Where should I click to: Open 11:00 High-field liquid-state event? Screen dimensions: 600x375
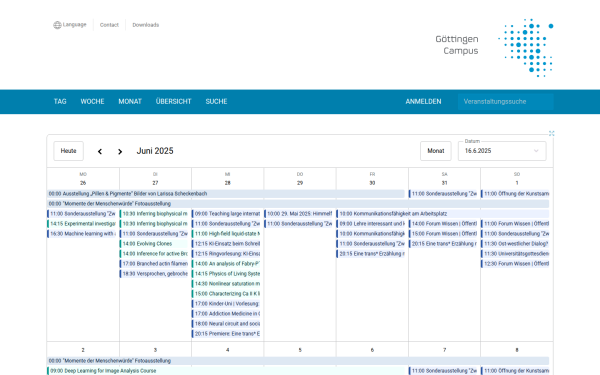pos(226,233)
